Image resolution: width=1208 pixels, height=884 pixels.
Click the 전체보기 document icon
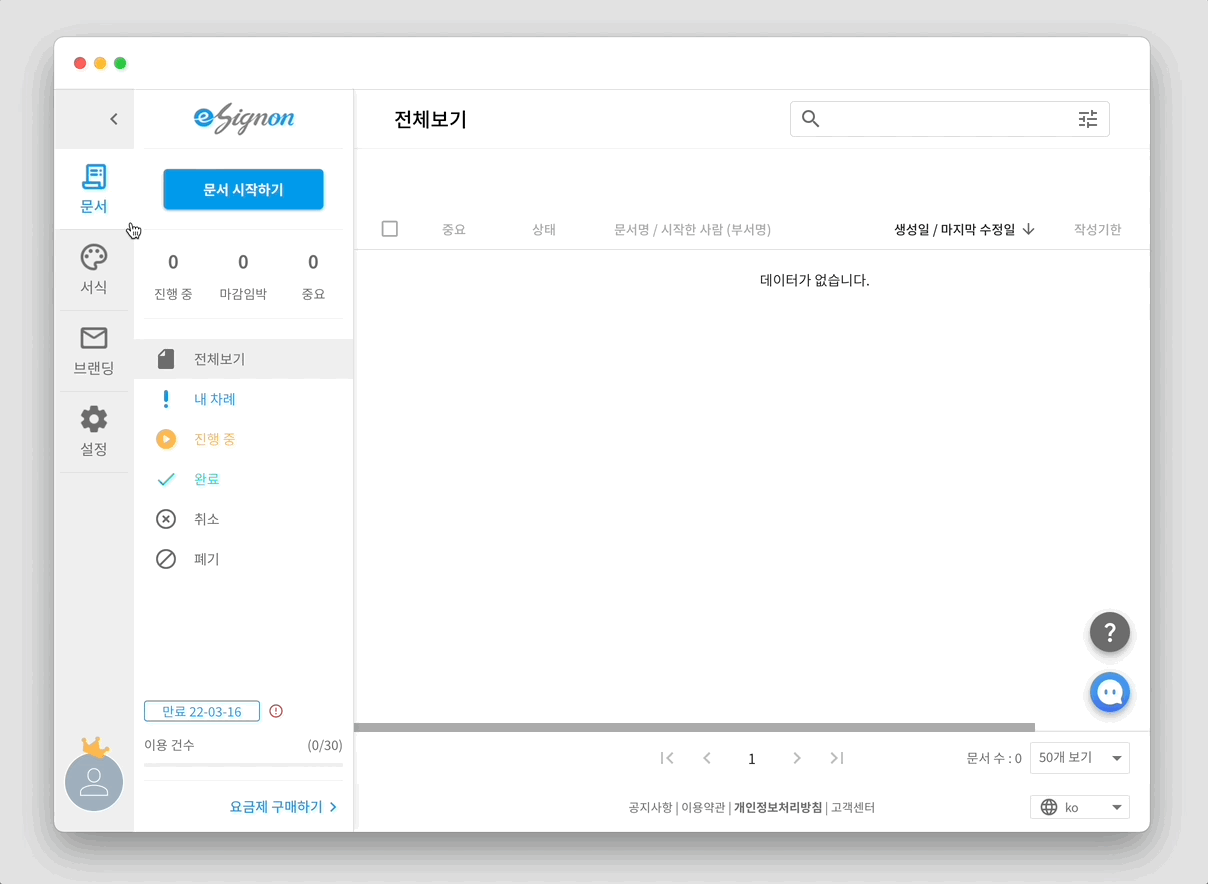click(x=166, y=359)
